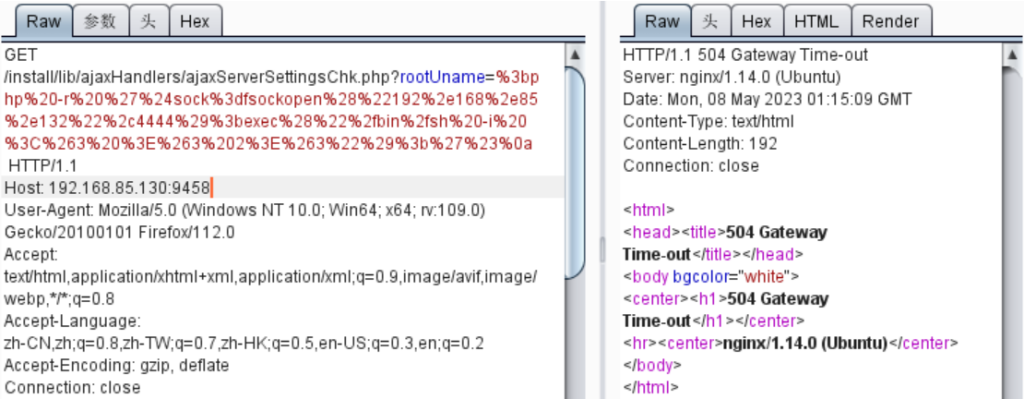Click the zh-CN,zh;q=0.8 language values line
Image resolution: width=1024 pixels, height=399 pixels.
244,344
